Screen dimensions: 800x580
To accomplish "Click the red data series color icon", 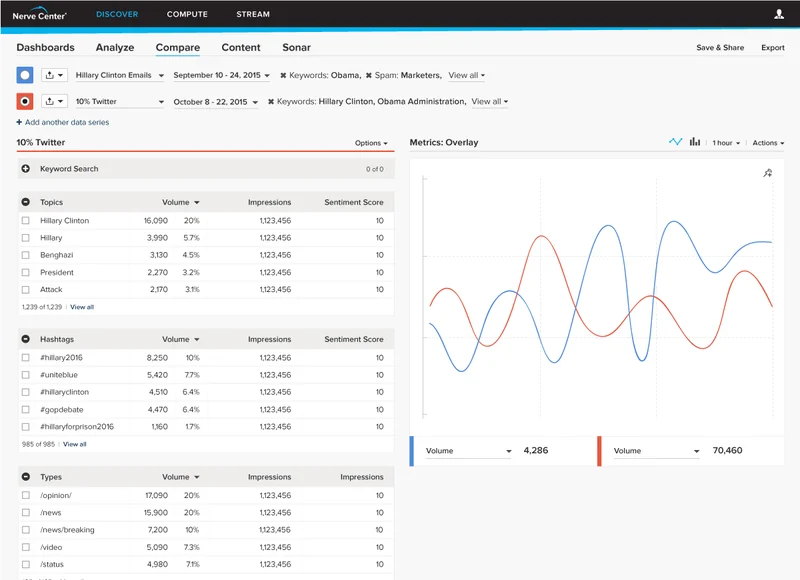I will (24, 101).
